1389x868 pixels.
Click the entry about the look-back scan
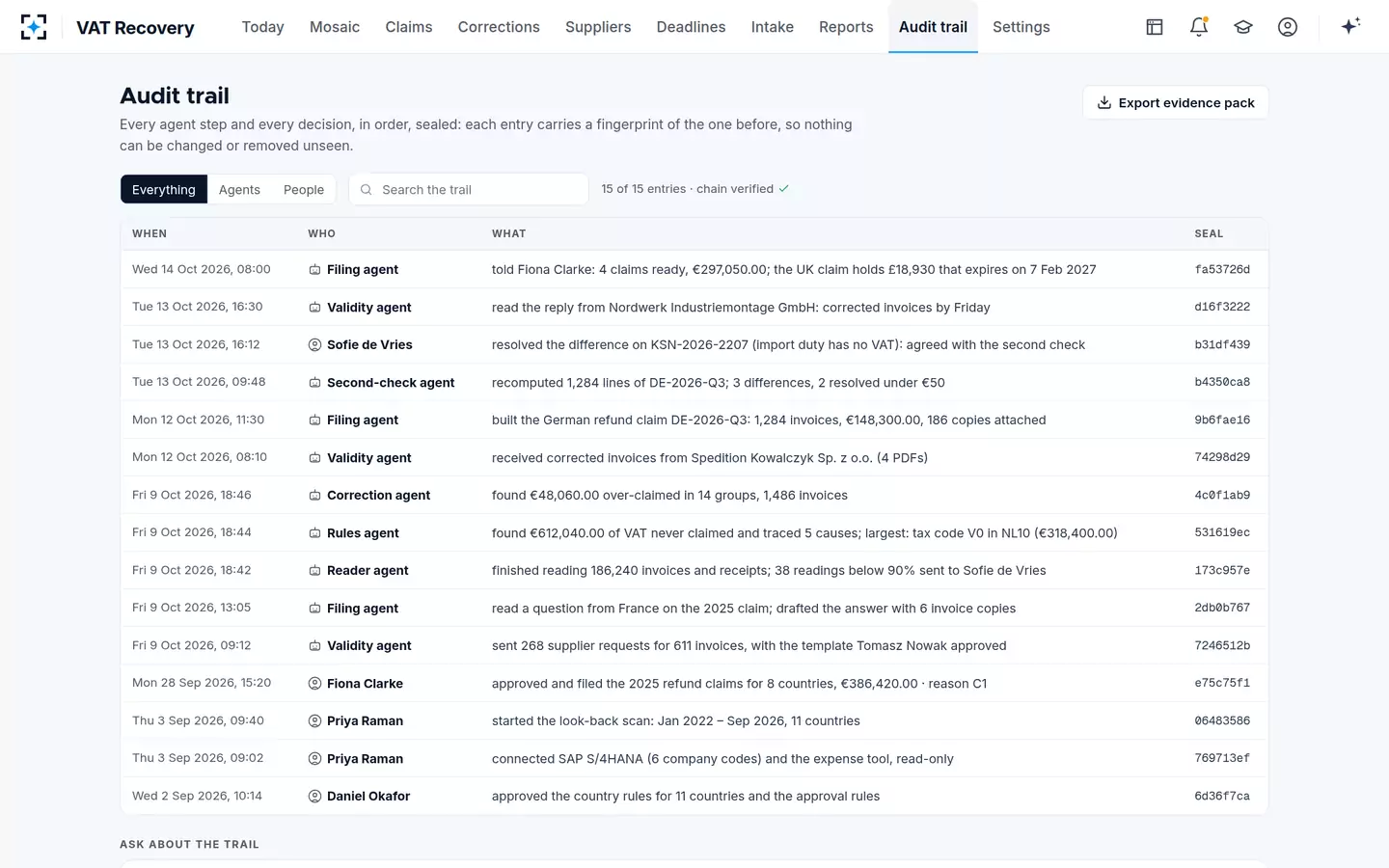click(676, 721)
